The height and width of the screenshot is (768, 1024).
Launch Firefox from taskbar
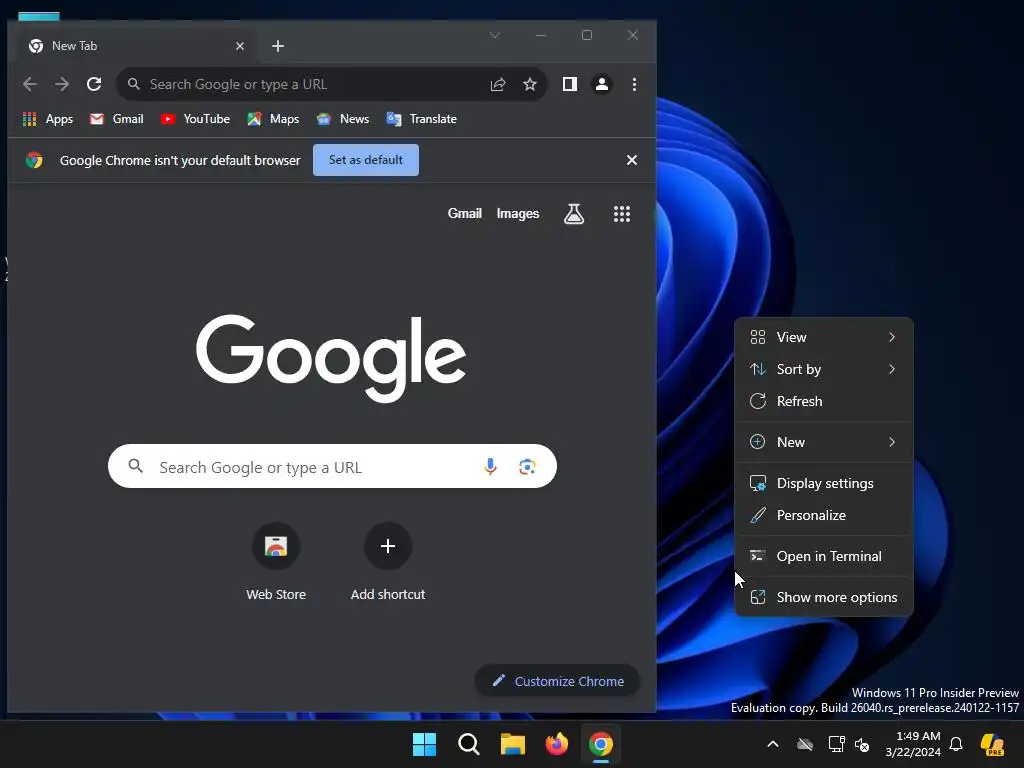click(x=556, y=744)
